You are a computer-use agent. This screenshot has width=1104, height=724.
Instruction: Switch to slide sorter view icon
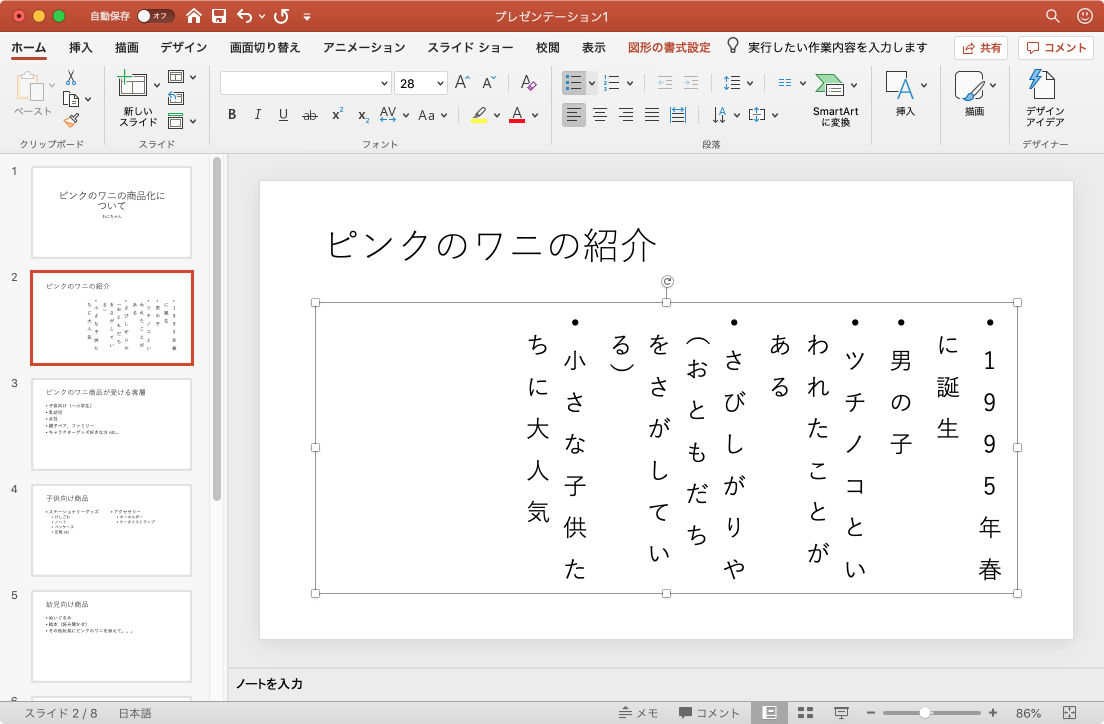[804, 713]
